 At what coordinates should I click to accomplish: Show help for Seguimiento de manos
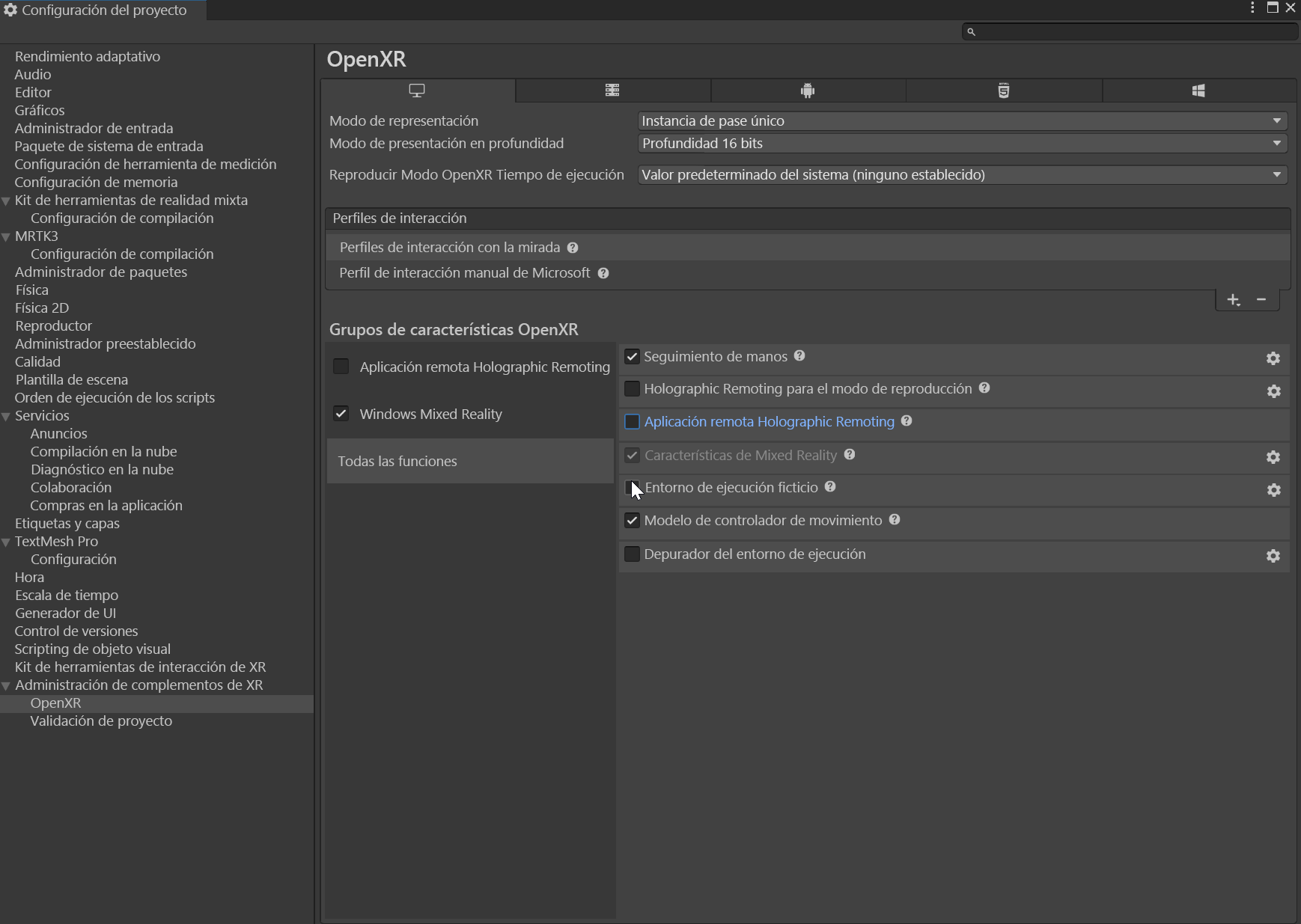coord(799,356)
